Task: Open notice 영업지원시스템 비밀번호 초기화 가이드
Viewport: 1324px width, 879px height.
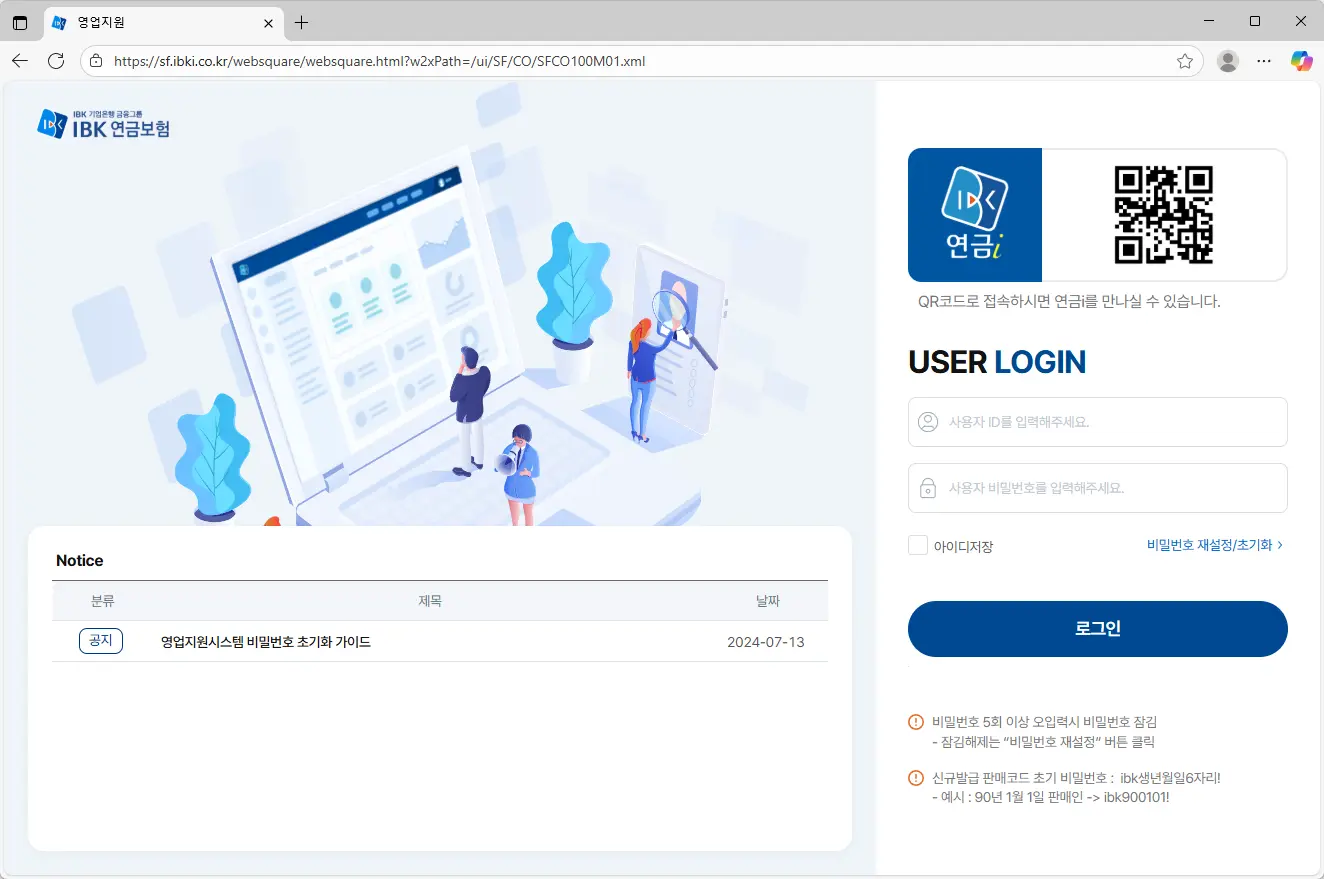Action: click(266, 642)
